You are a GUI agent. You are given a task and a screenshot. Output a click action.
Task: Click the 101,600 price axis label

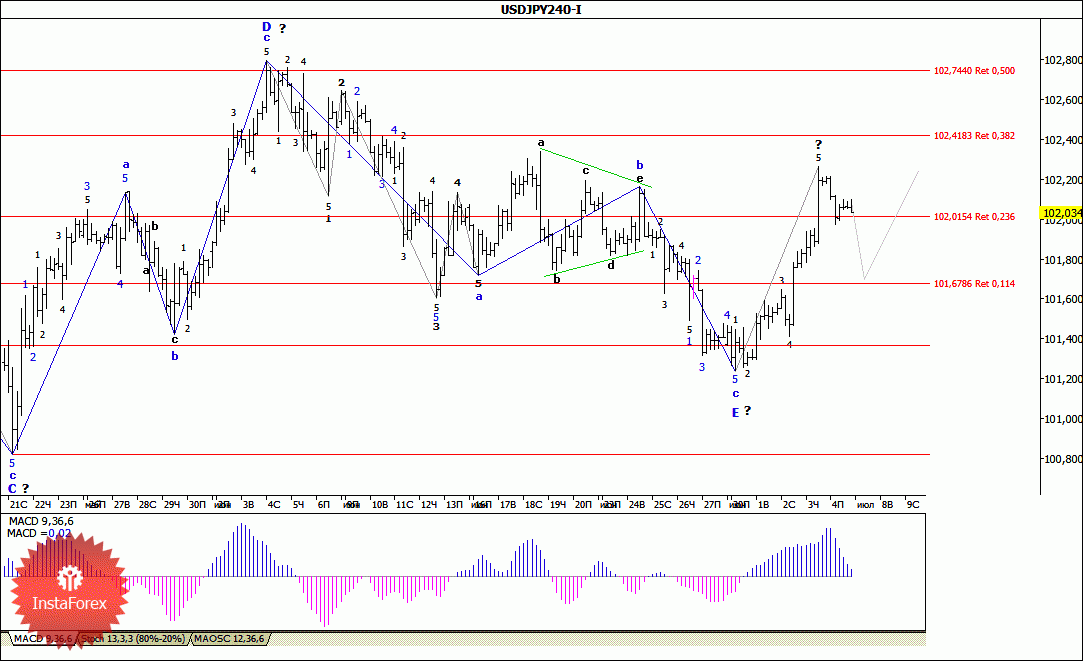[1062, 299]
